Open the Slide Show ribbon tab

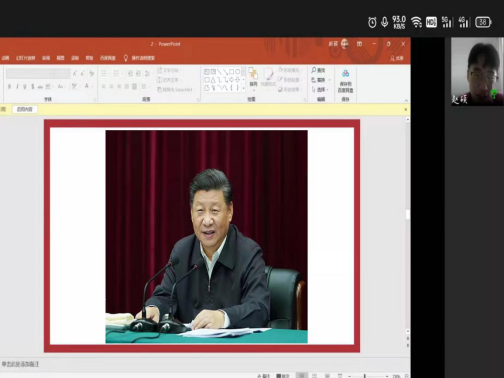point(26,58)
